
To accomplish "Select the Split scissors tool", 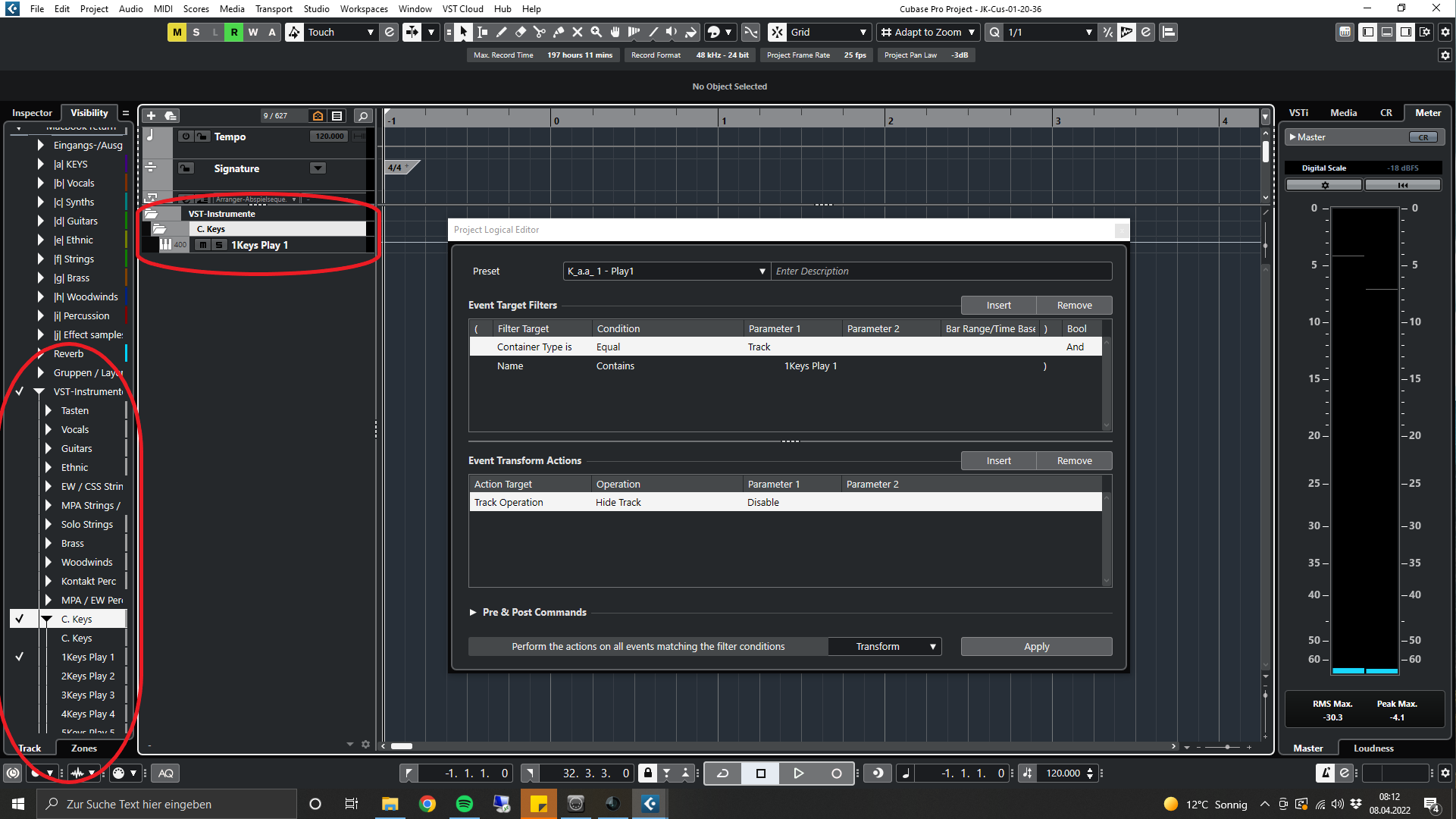I will [x=540, y=32].
